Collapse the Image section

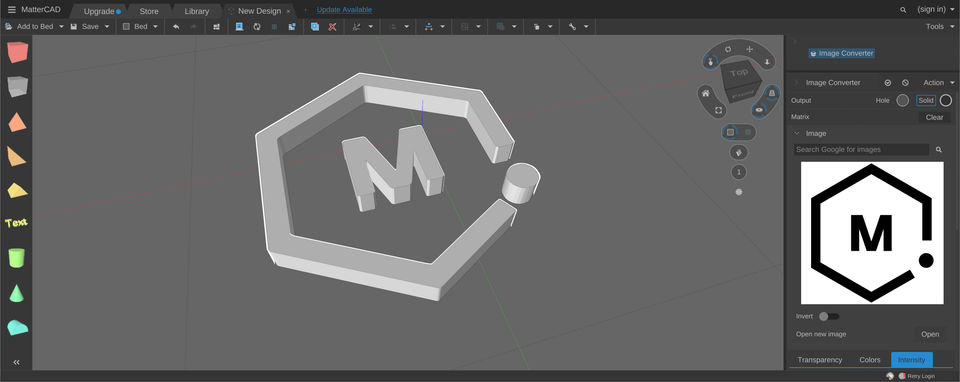pyautogui.click(x=797, y=133)
